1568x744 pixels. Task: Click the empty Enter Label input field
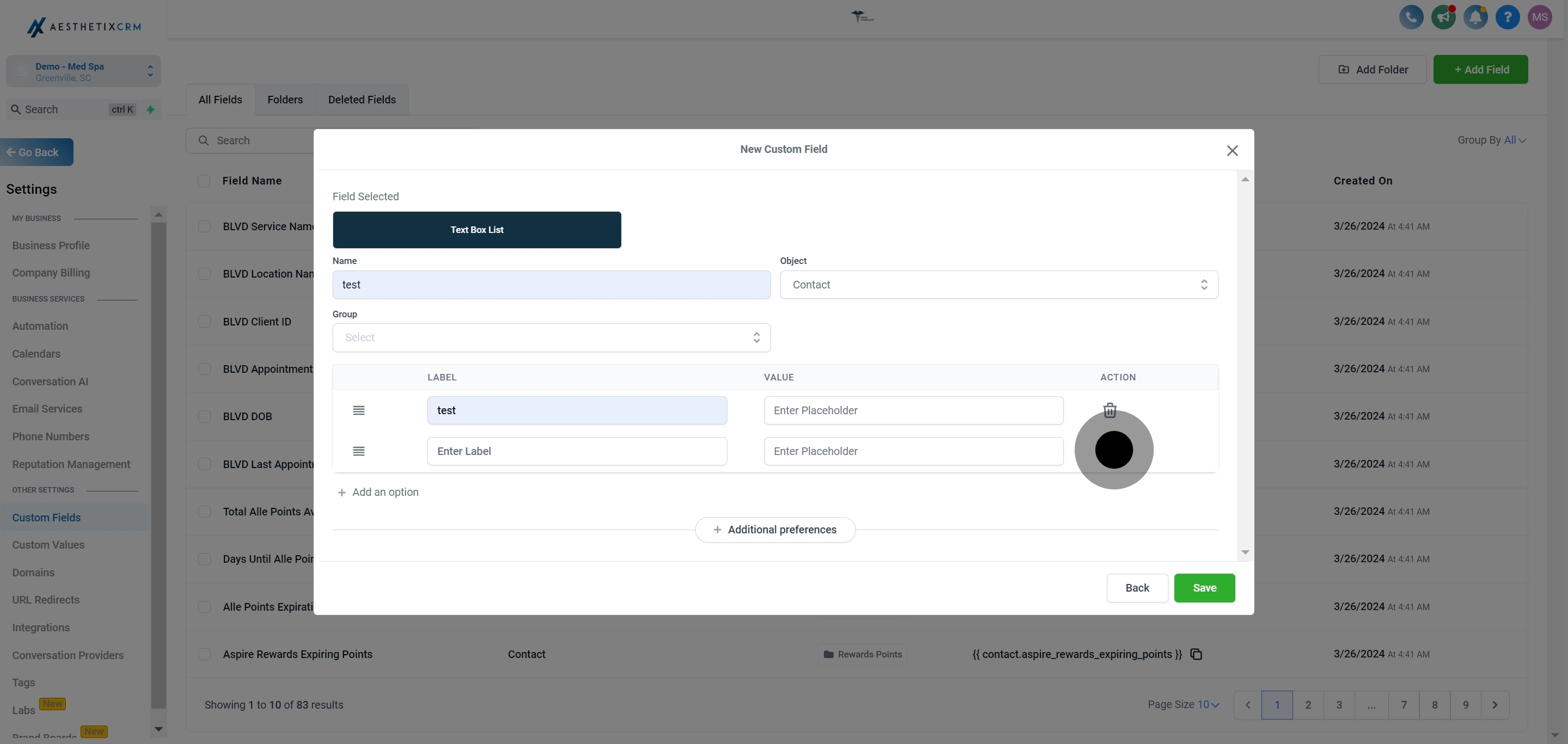click(x=577, y=451)
